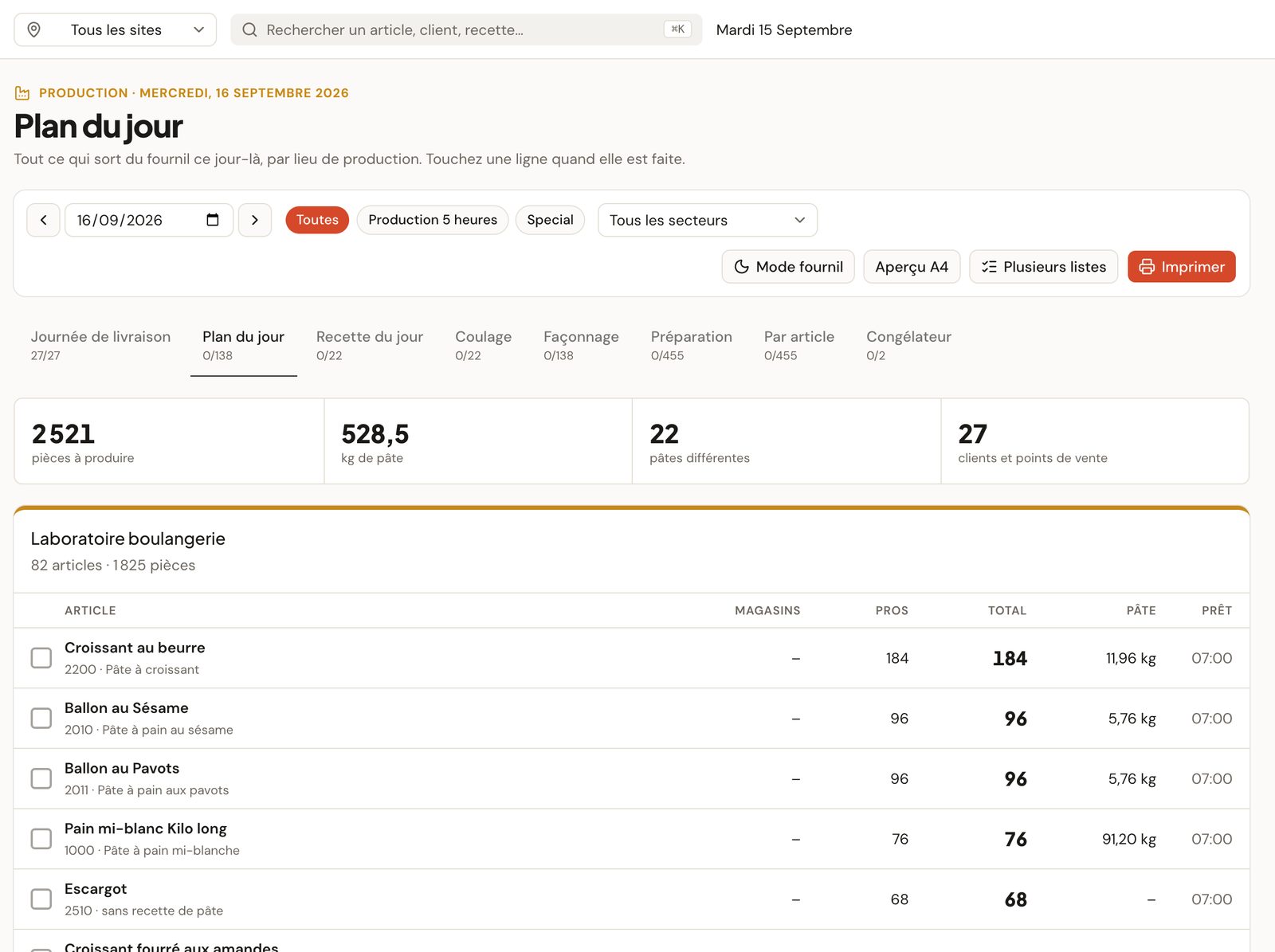Click the TOTAL column header

pyautogui.click(x=1007, y=610)
